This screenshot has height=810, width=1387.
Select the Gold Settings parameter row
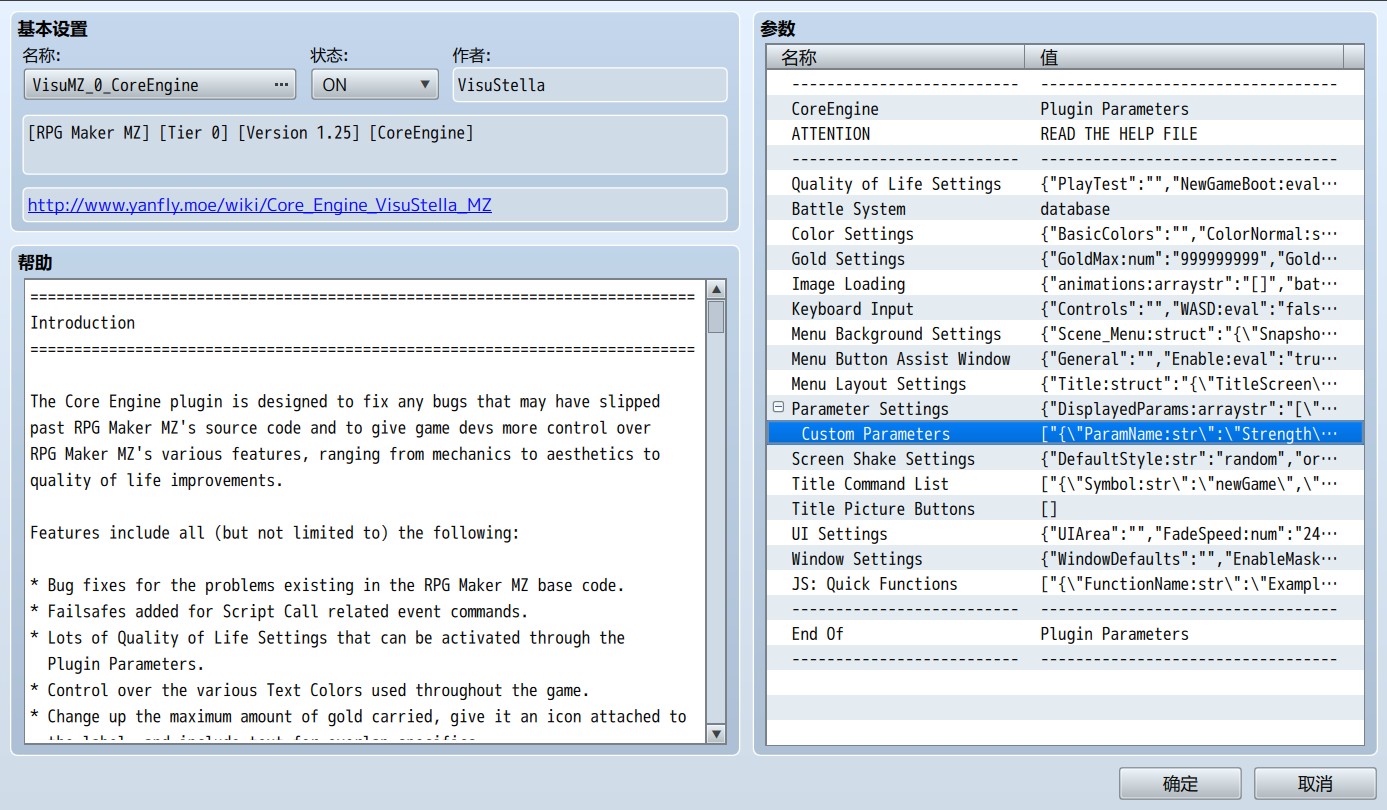point(1065,259)
